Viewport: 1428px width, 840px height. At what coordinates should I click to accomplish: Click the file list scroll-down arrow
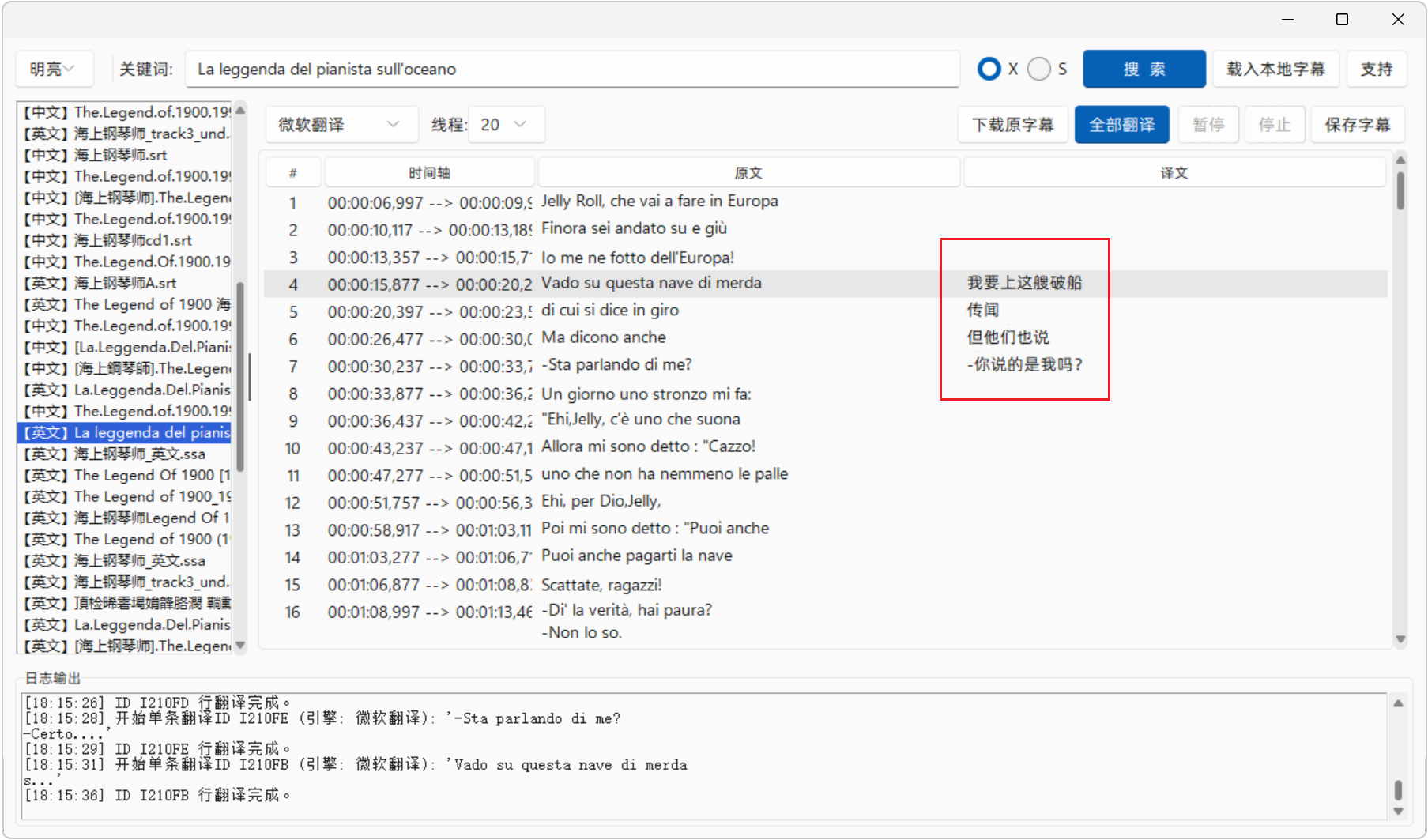pyautogui.click(x=240, y=646)
